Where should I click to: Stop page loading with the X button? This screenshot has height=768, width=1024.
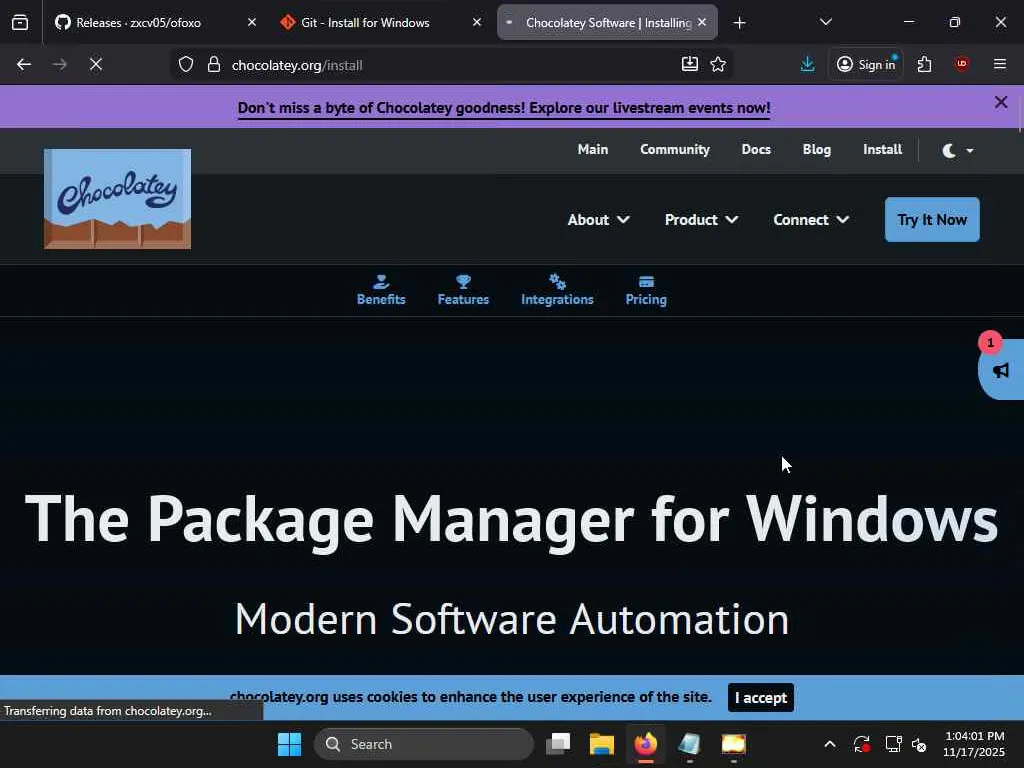[x=95, y=65]
